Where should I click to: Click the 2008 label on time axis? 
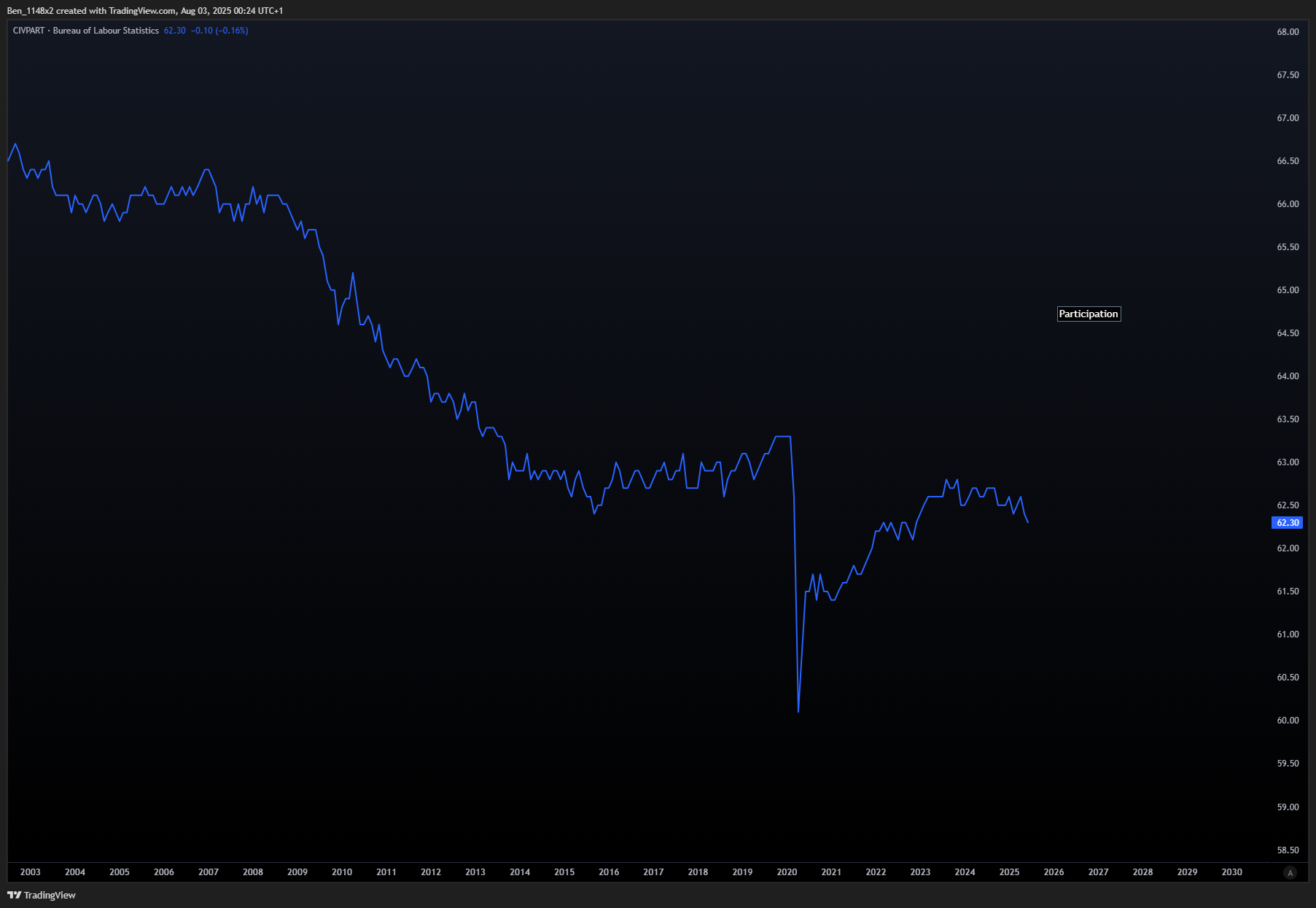point(253,872)
